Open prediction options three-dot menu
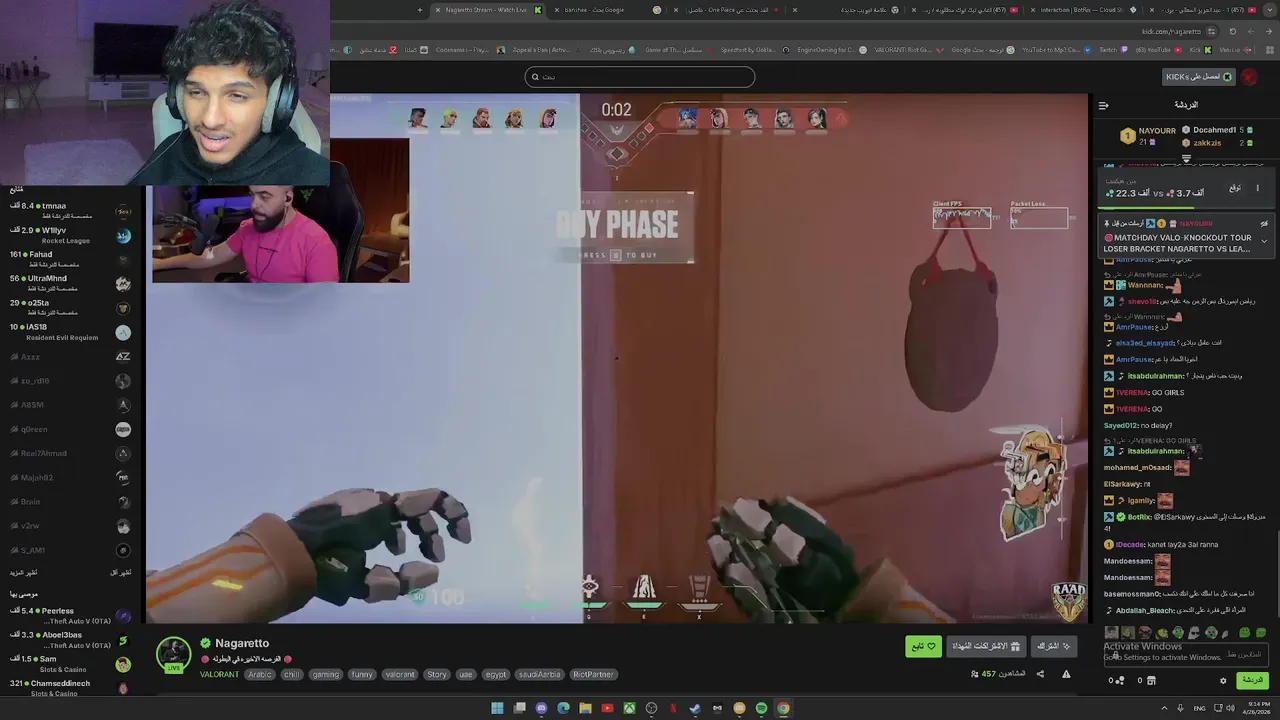The image size is (1280, 720). 1258,188
